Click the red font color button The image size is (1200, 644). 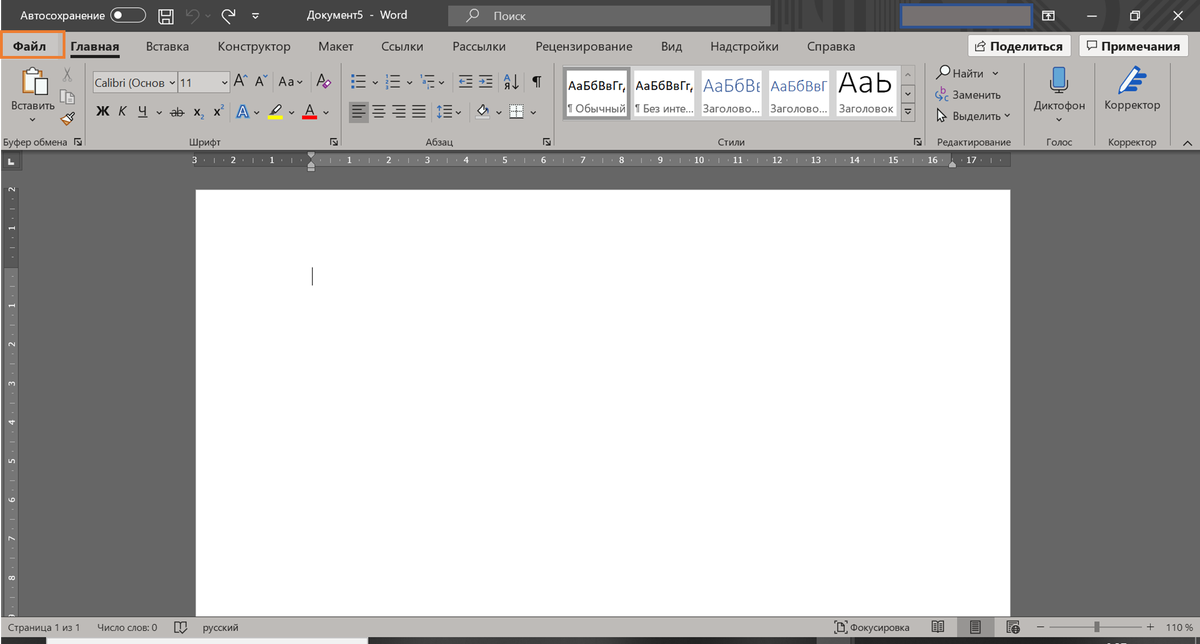tap(309, 112)
